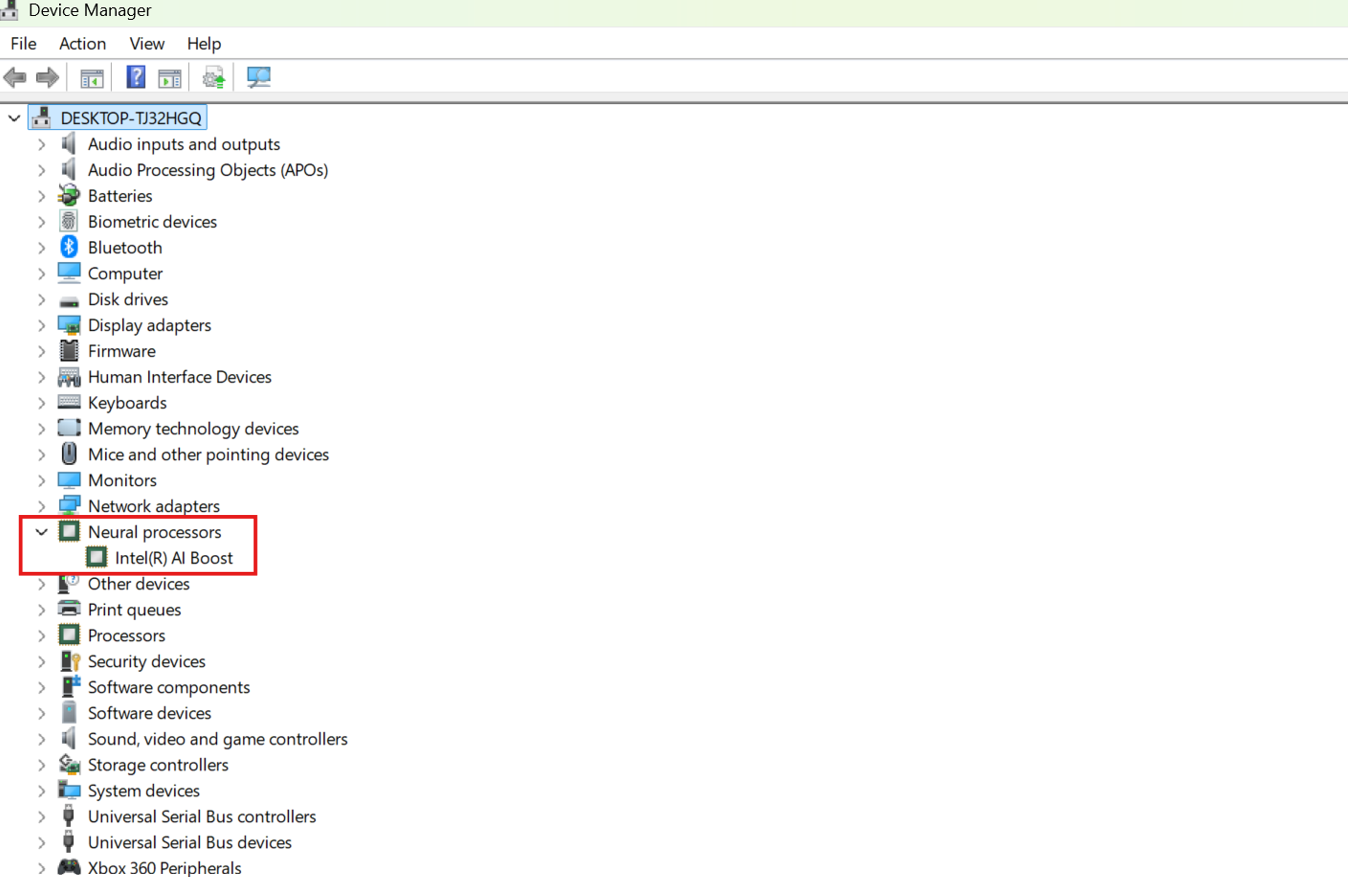
Task: Select the Processors category label
Action: pos(126,636)
